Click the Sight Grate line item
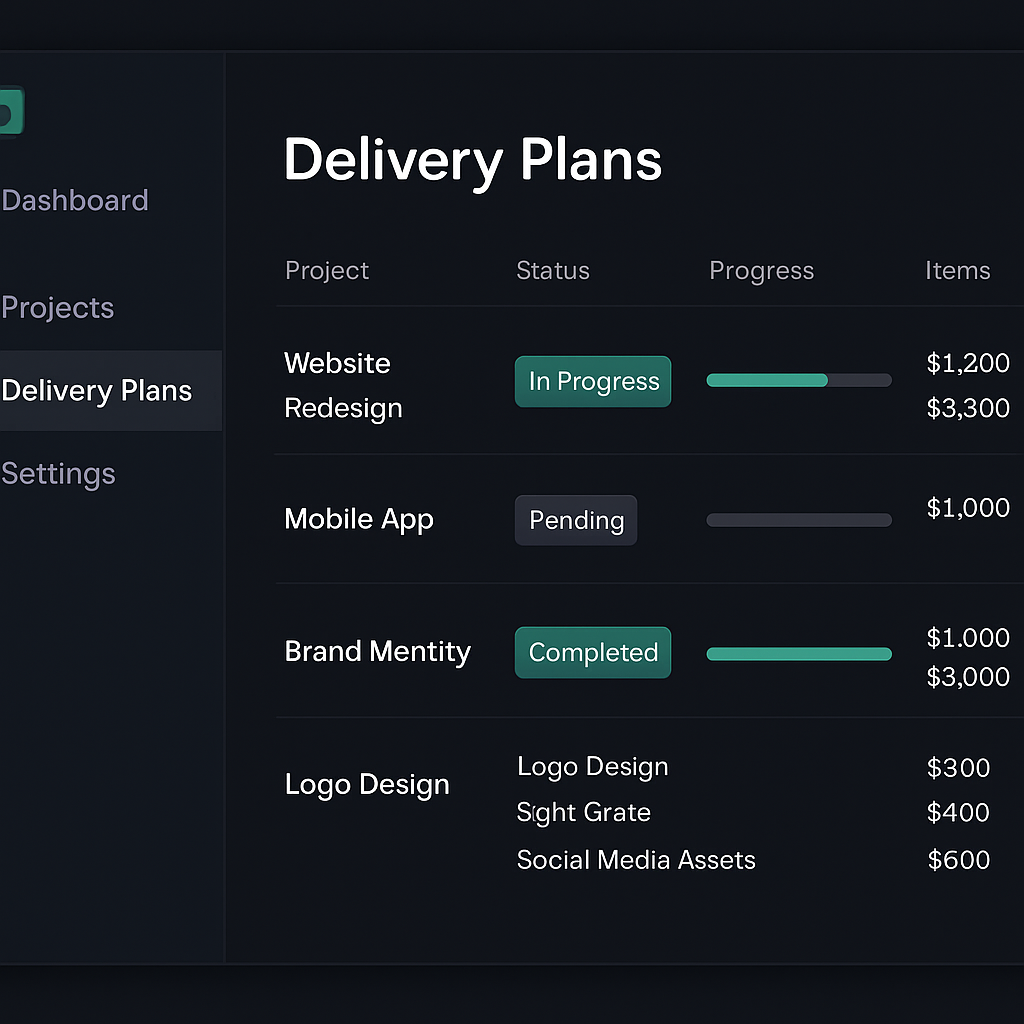Image resolution: width=1024 pixels, height=1024 pixels. pos(583,813)
